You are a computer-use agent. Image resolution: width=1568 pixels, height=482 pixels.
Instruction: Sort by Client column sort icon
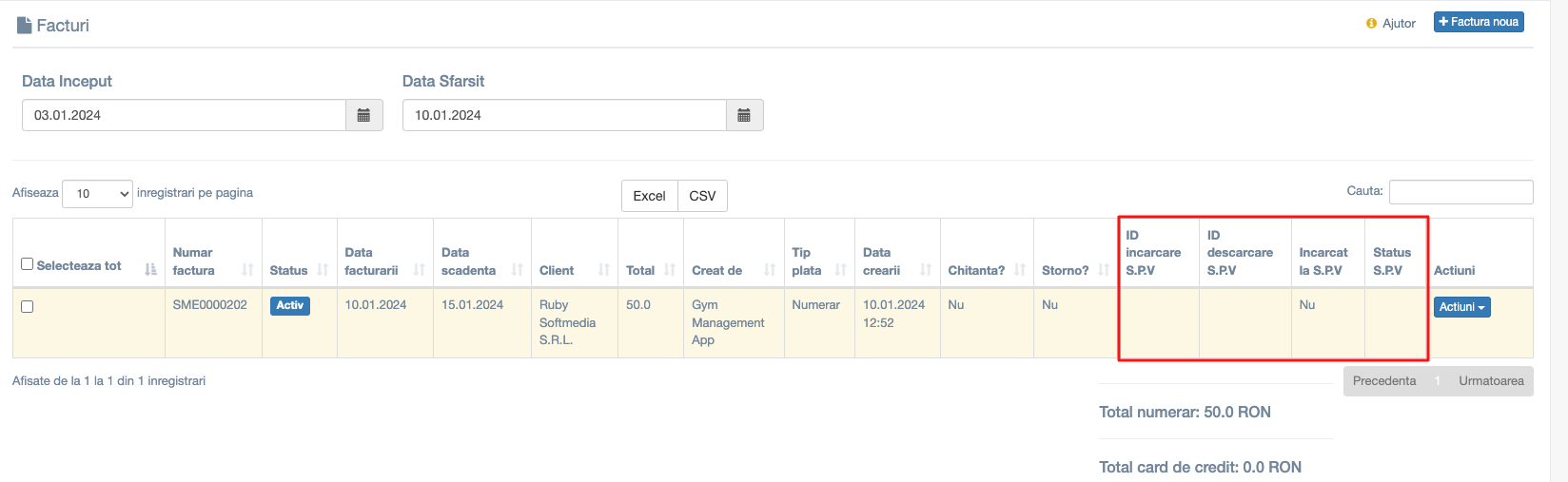(x=603, y=270)
